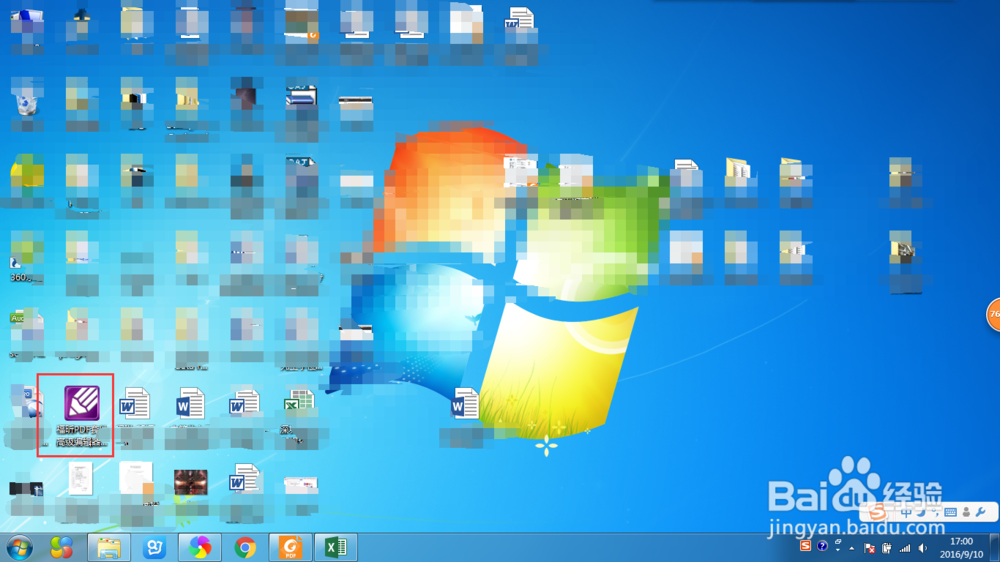Open the volume speaker tray icon
1000x562 pixels.
coord(922,548)
